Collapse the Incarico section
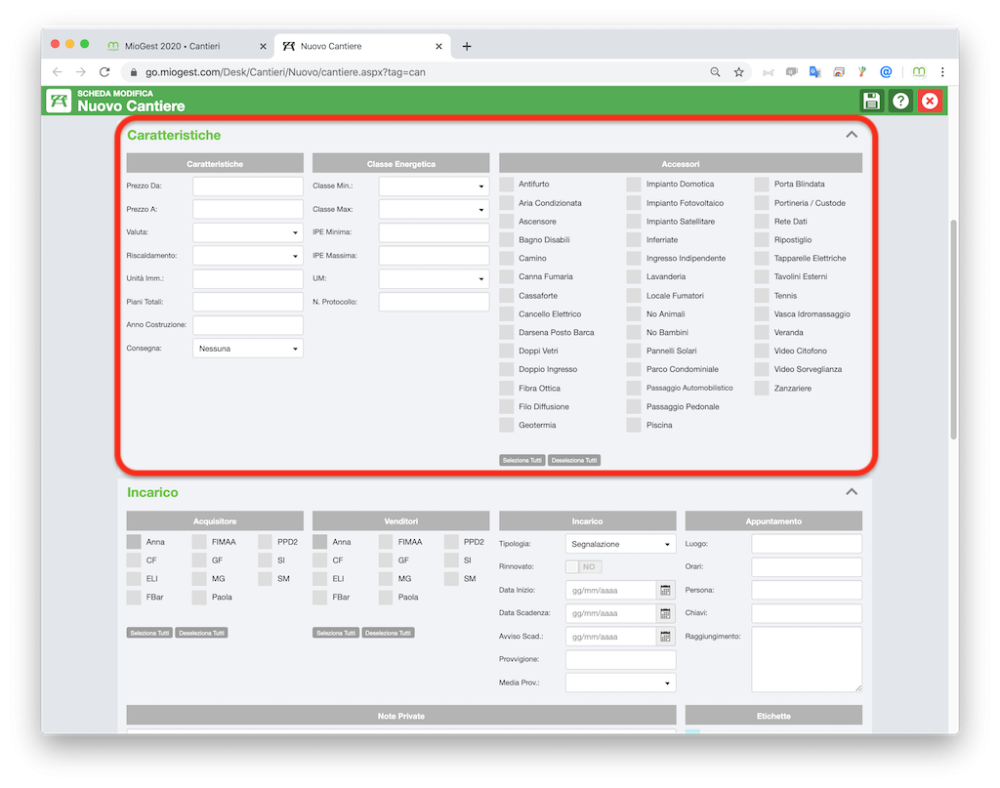Screen dimensions: 1000x788 tap(851, 492)
